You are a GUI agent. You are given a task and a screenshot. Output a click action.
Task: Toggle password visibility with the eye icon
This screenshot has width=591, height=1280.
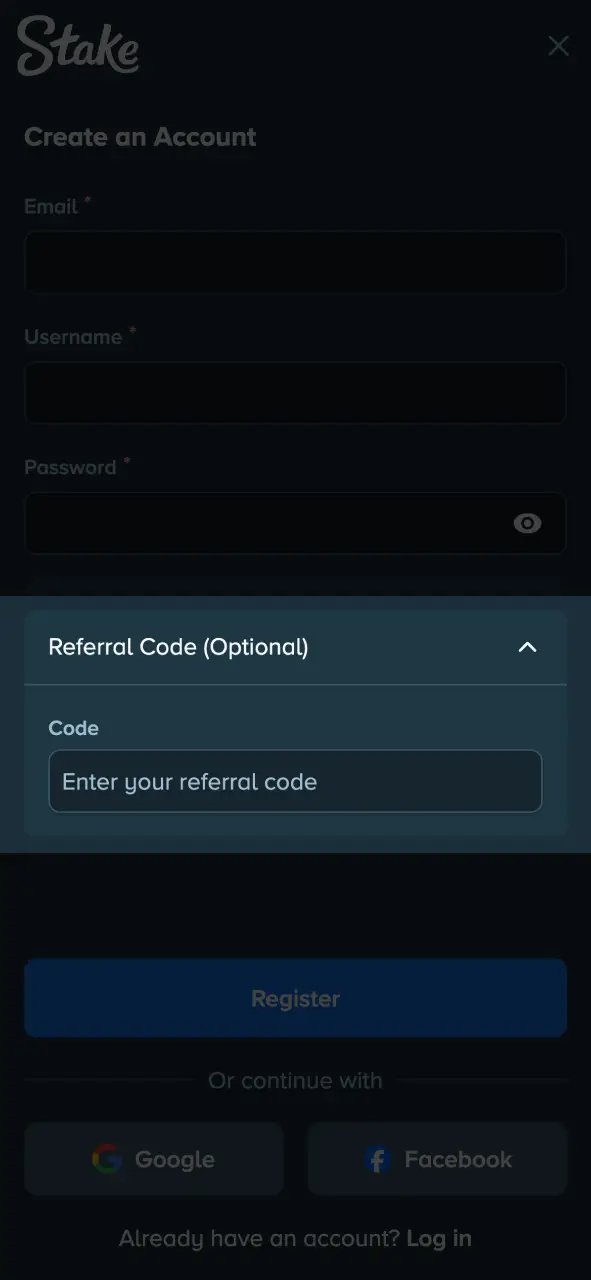pos(527,523)
